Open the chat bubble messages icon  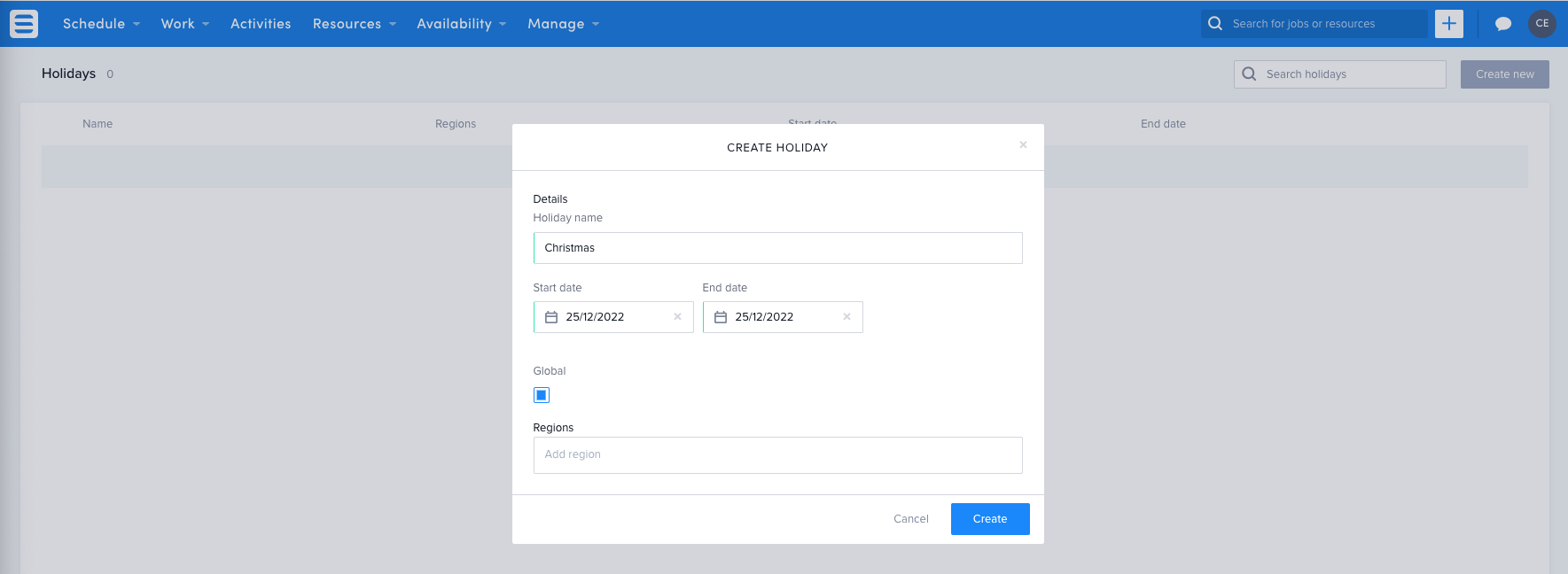click(1502, 24)
